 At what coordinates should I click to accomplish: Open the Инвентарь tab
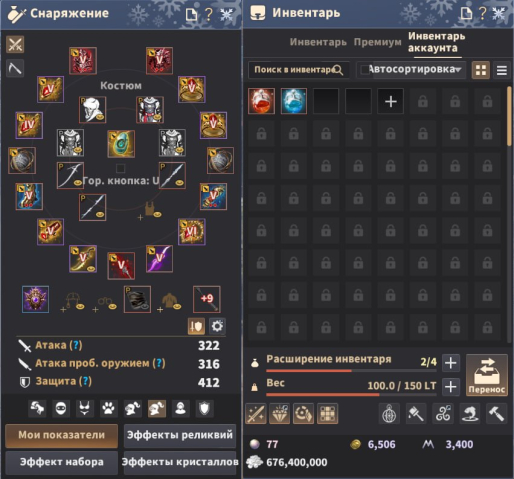pos(318,42)
